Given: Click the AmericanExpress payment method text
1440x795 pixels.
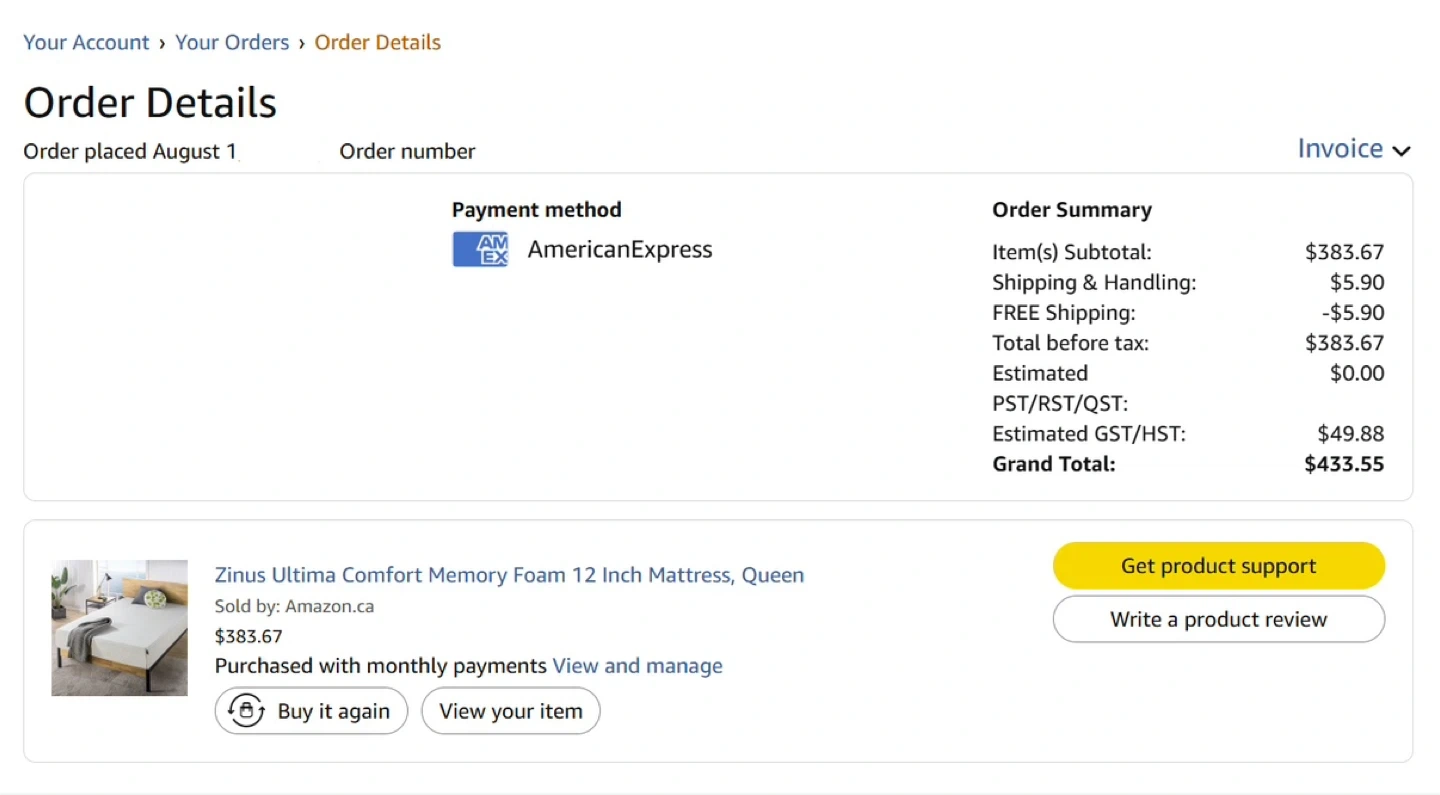Looking at the screenshot, I should 620,249.
